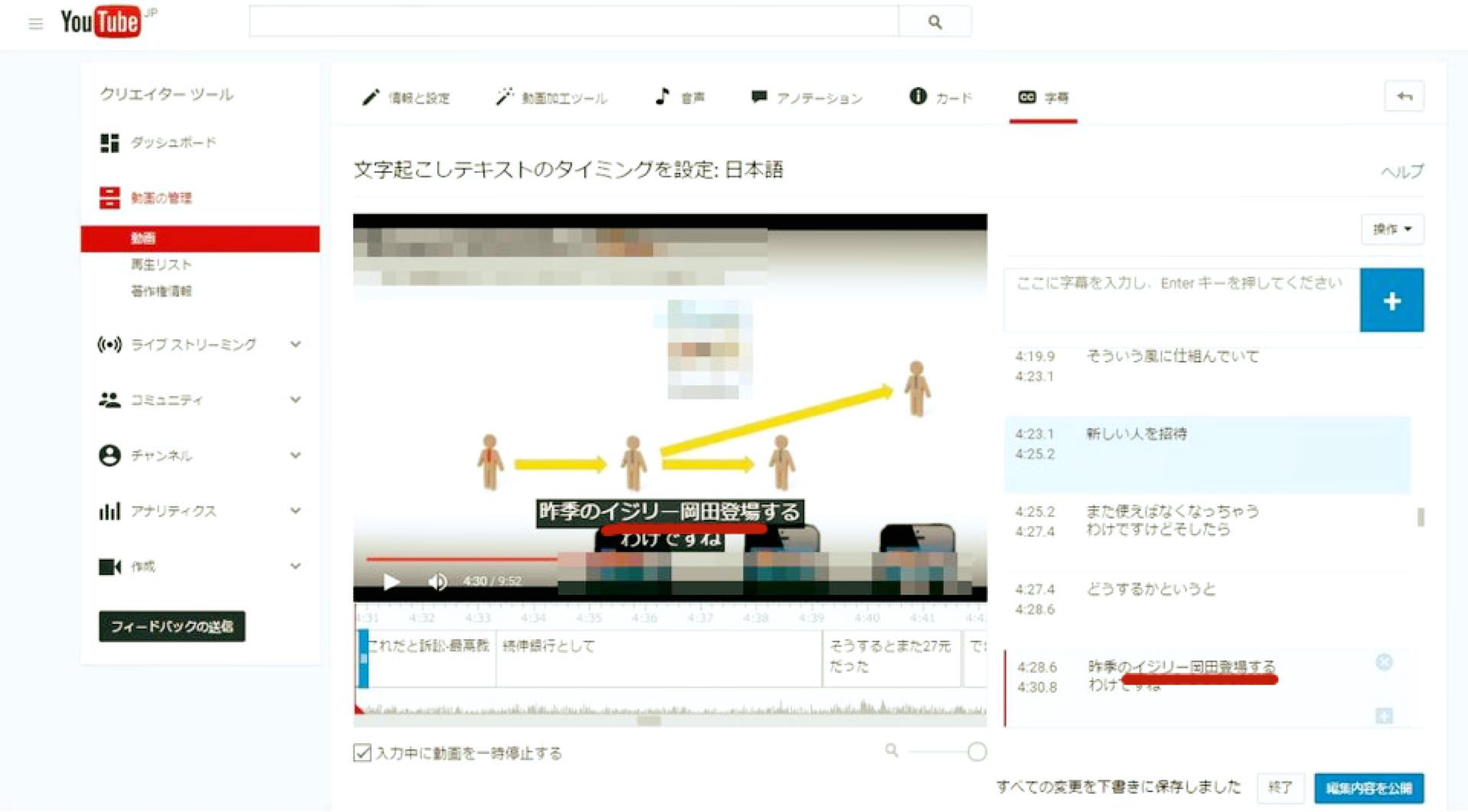Play the video in the player

click(391, 582)
